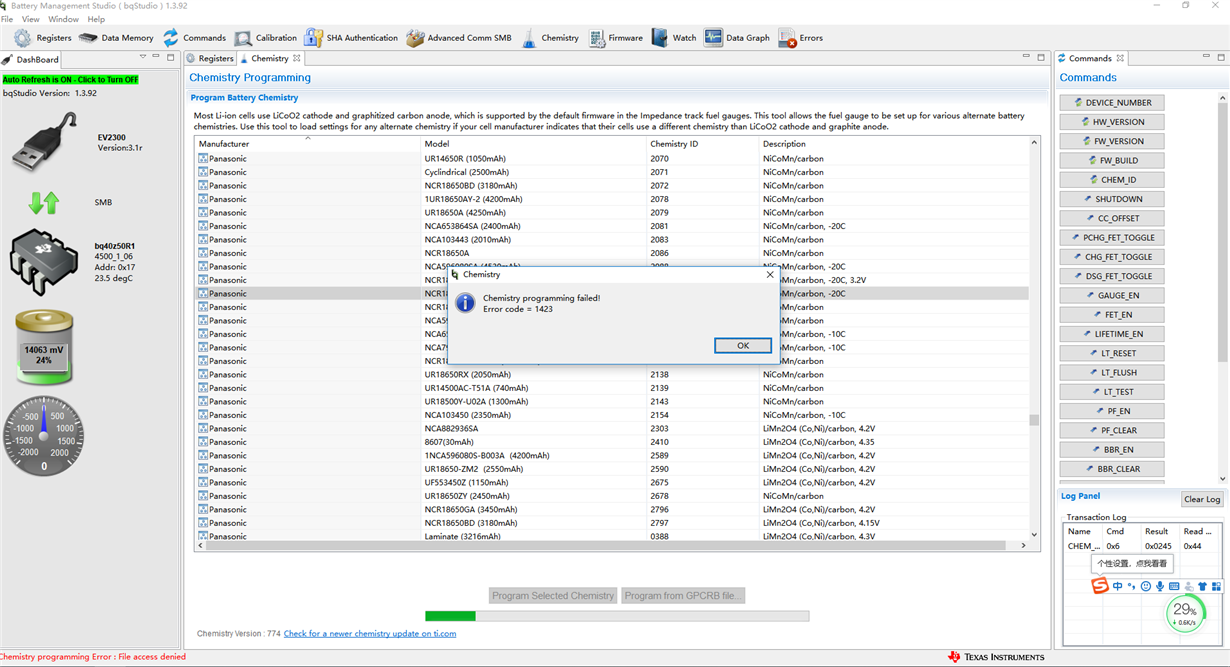Open the Data Graph toolbar icon
Screen dimensions: 1230x667
pyautogui.click(x=713, y=38)
